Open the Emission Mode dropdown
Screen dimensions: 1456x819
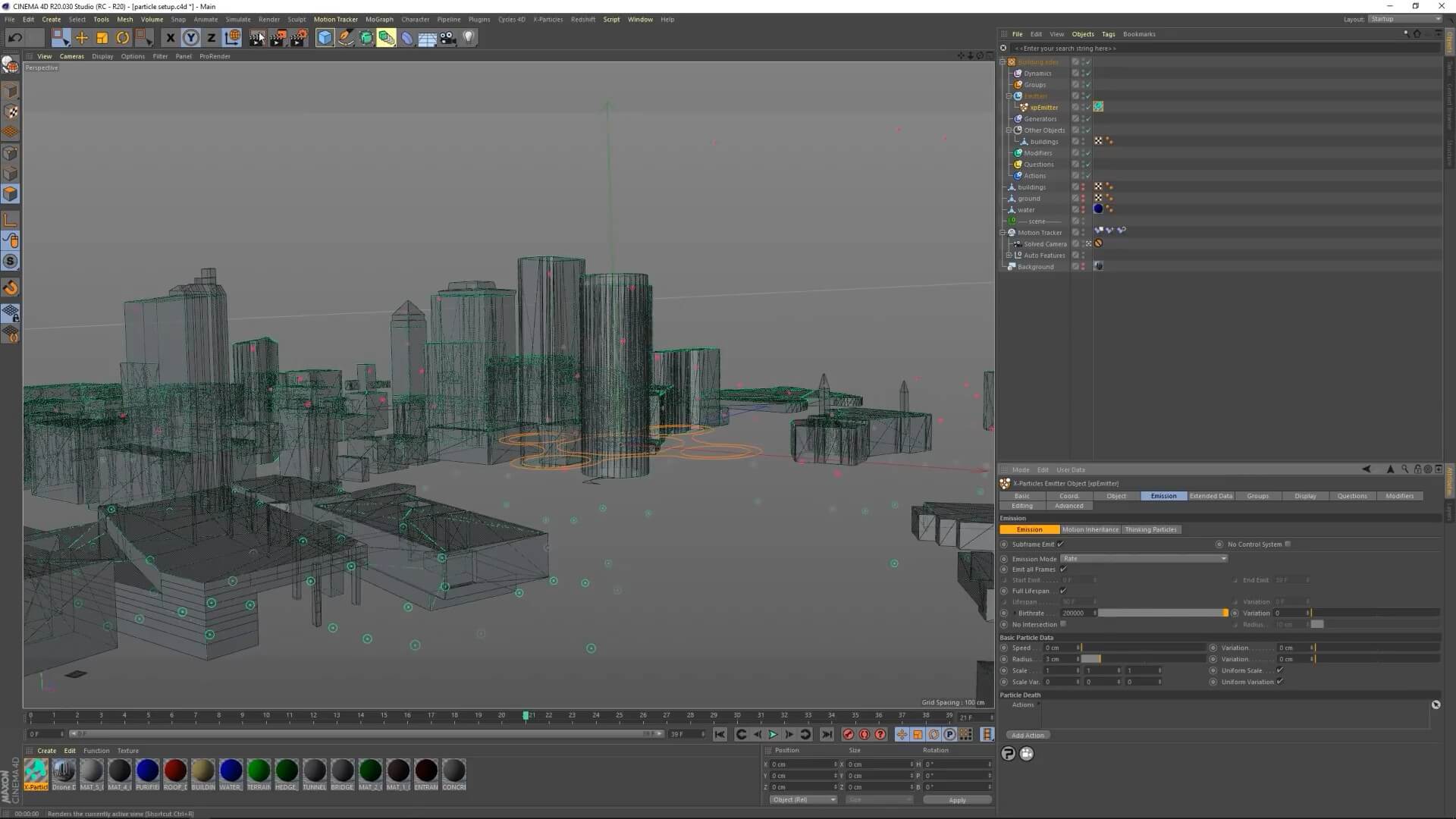tap(1143, 559)
